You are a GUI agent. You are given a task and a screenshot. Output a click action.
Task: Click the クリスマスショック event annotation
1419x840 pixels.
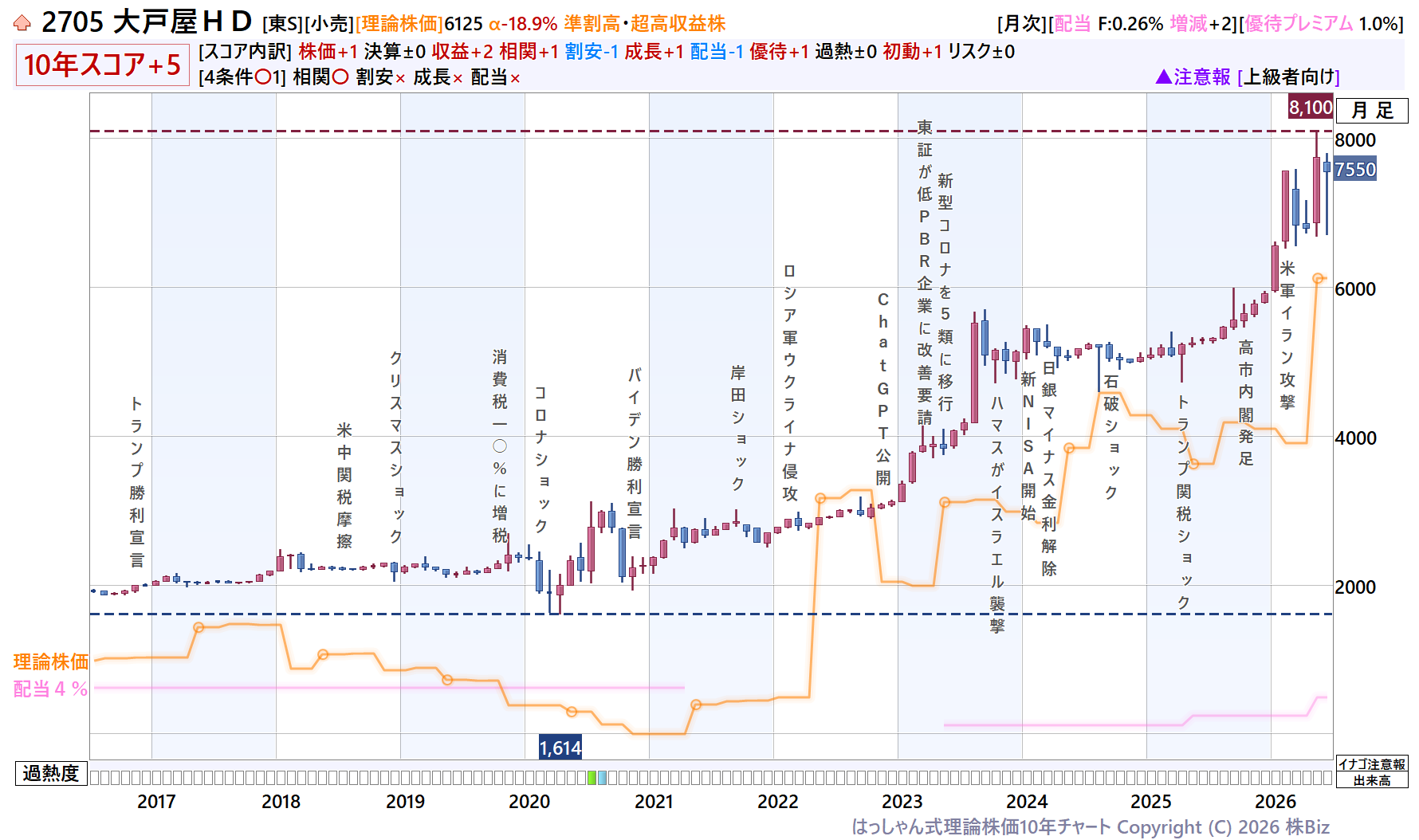click(x=396, y=447)
